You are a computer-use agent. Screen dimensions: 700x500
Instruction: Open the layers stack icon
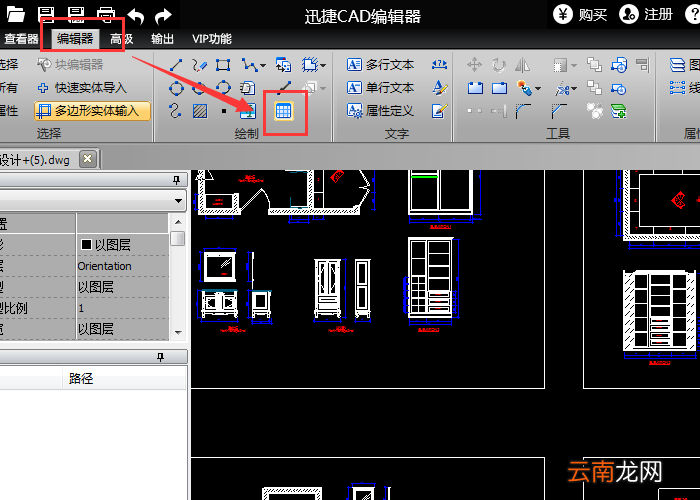point(677,65)
